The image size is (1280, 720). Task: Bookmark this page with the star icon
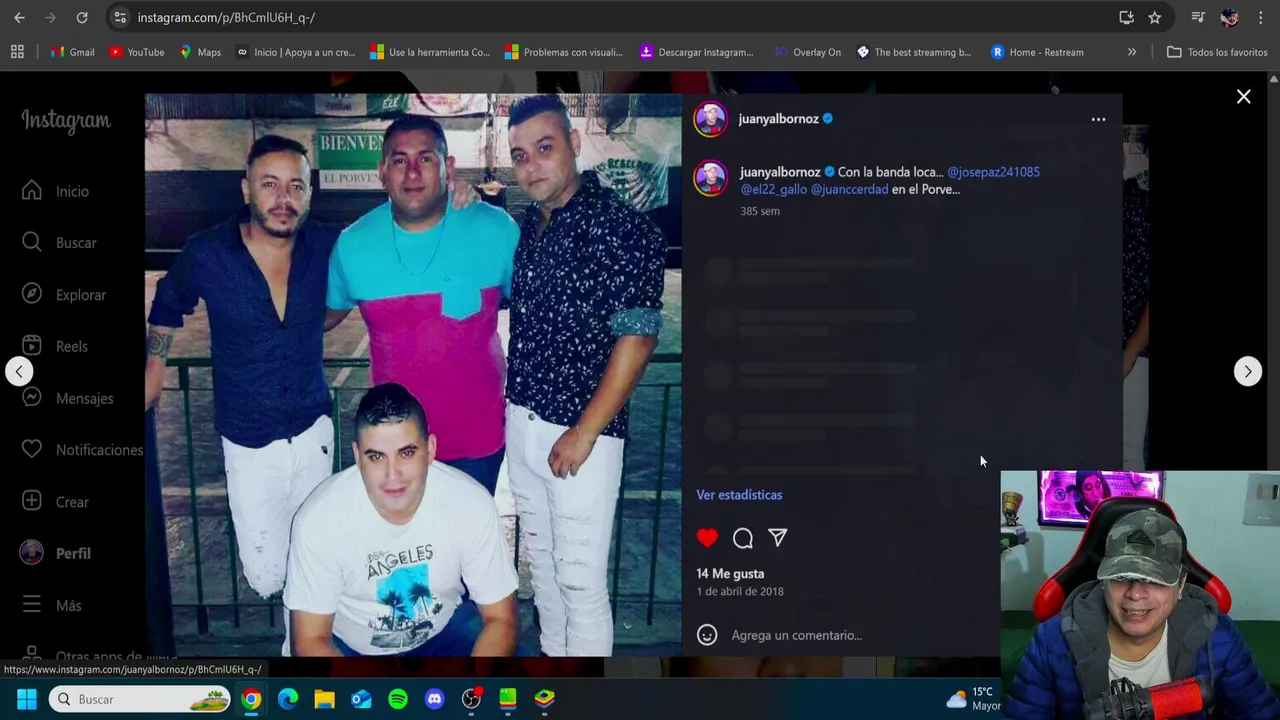coord(1155,17)
